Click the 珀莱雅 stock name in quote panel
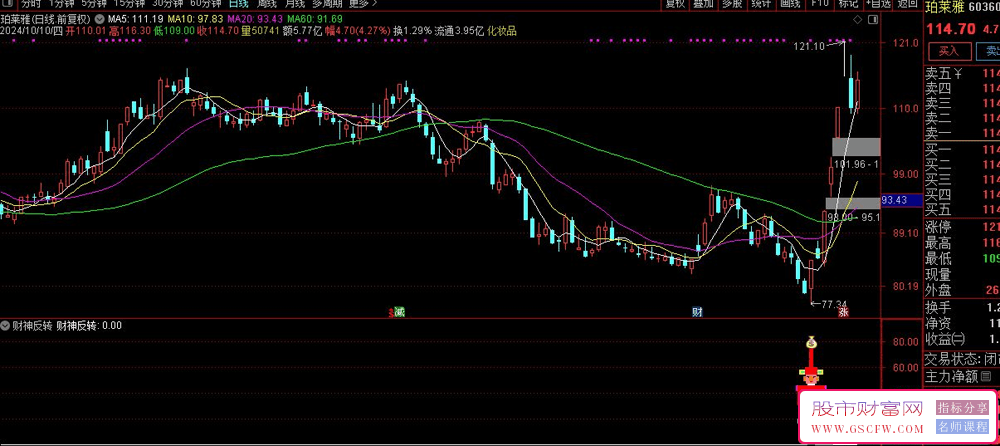The width and height of the screenshot is (1000, 446). click(x=944, y=7)
